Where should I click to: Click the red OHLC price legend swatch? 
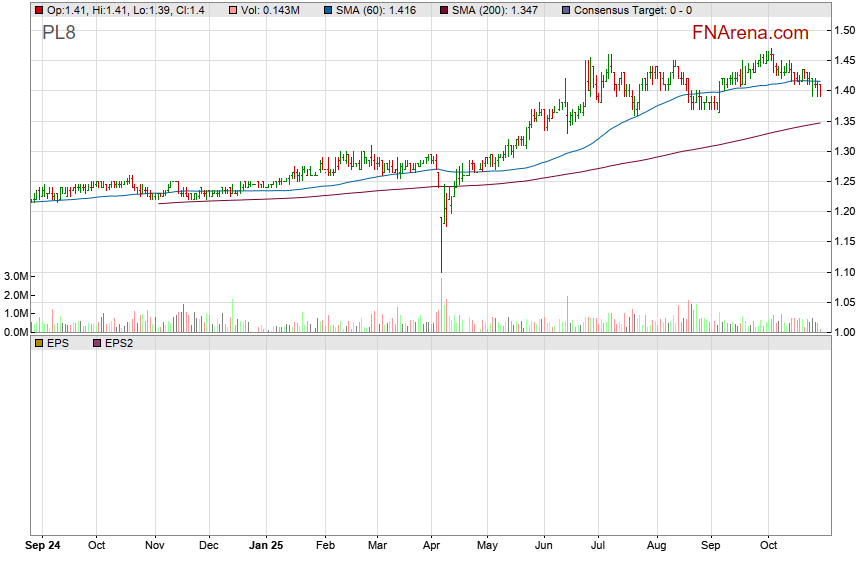click(x=38, y=10)
